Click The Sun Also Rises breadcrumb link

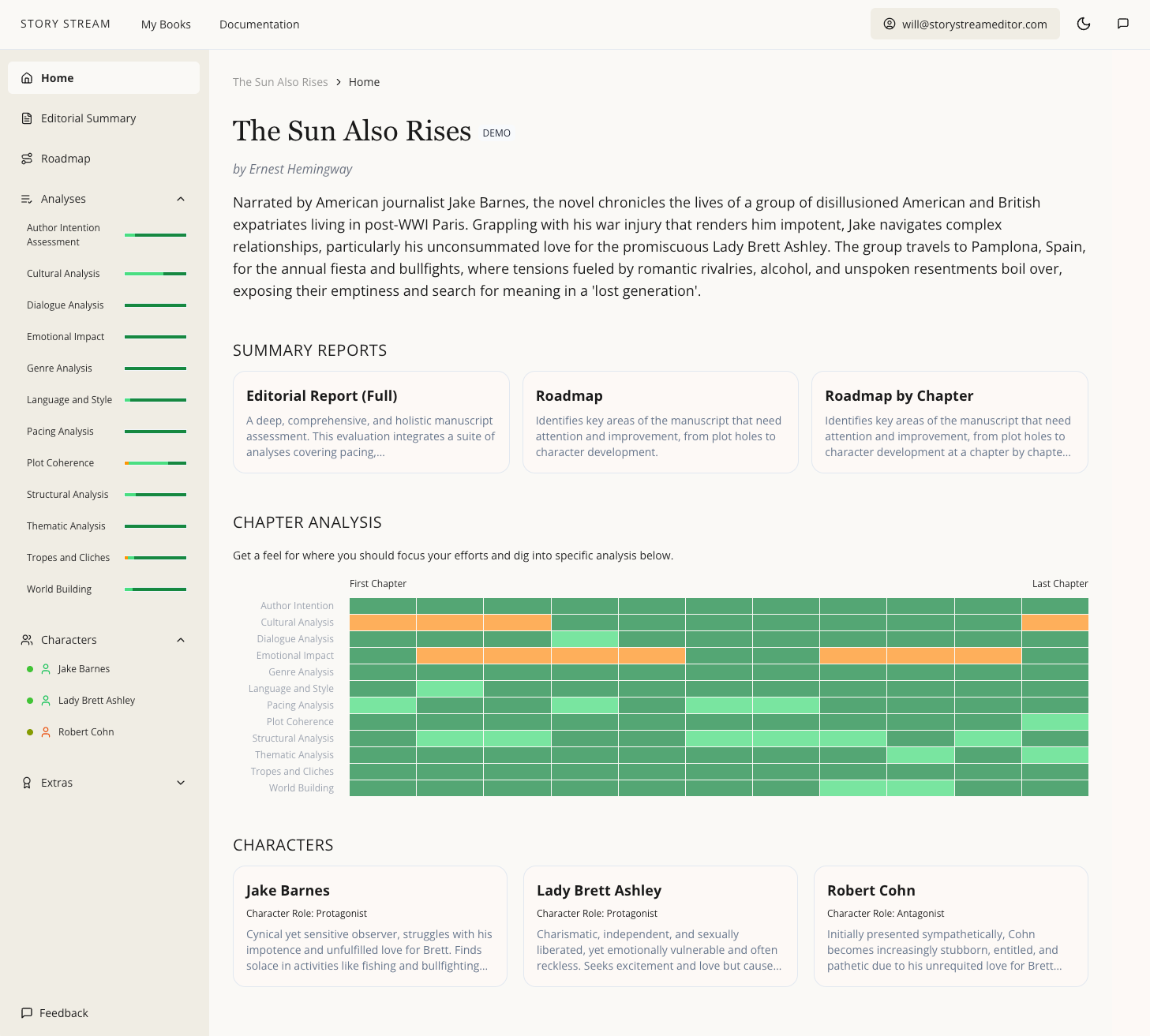280,82
